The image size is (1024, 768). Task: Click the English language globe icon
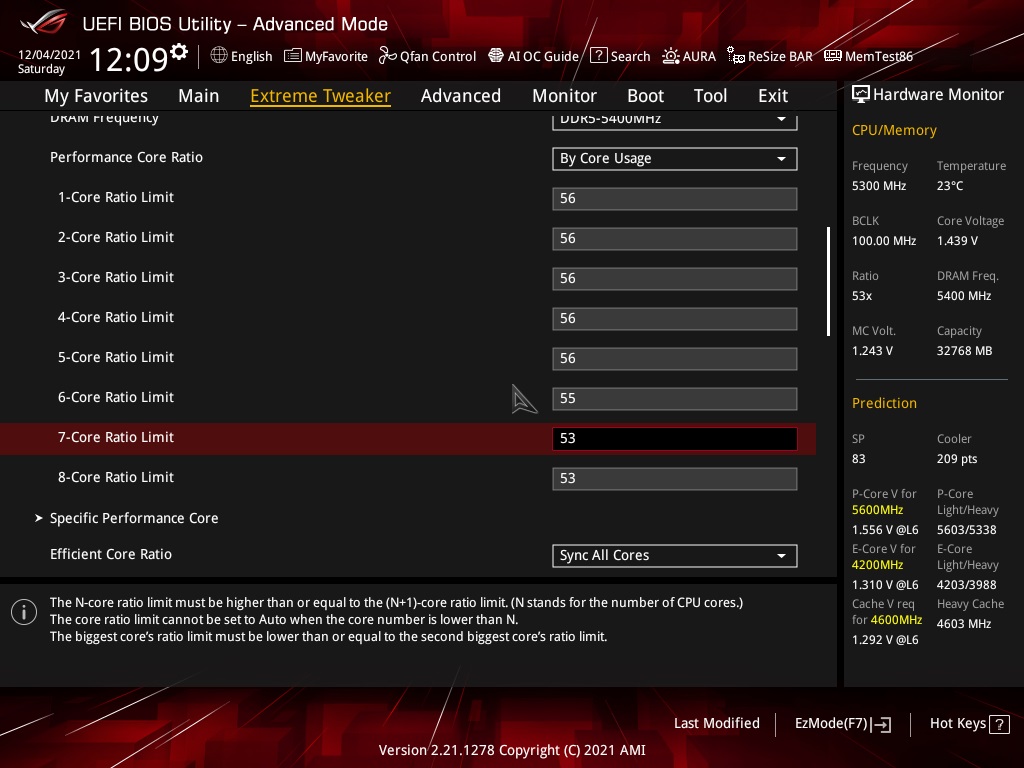(219, 56)
